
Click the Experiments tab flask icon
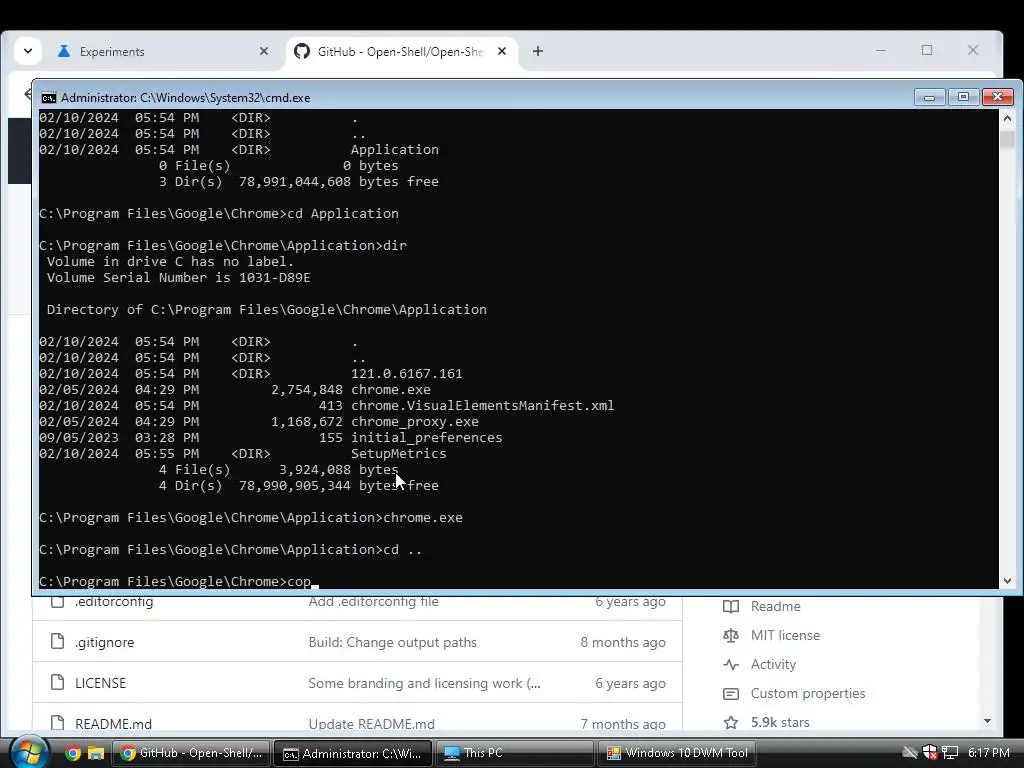[63, 51]
